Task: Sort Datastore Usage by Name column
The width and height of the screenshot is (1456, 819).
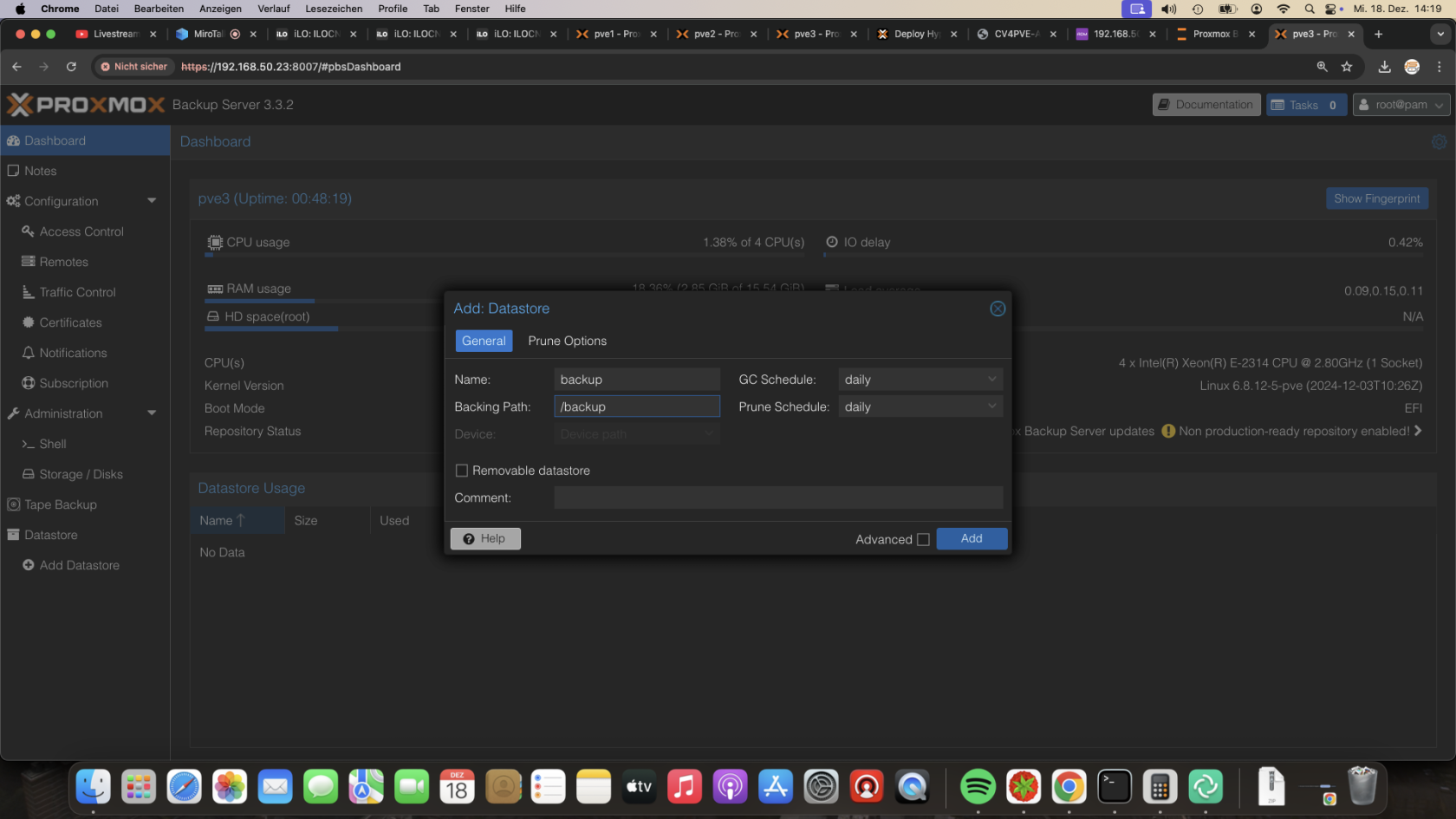Action: point(237,520)
